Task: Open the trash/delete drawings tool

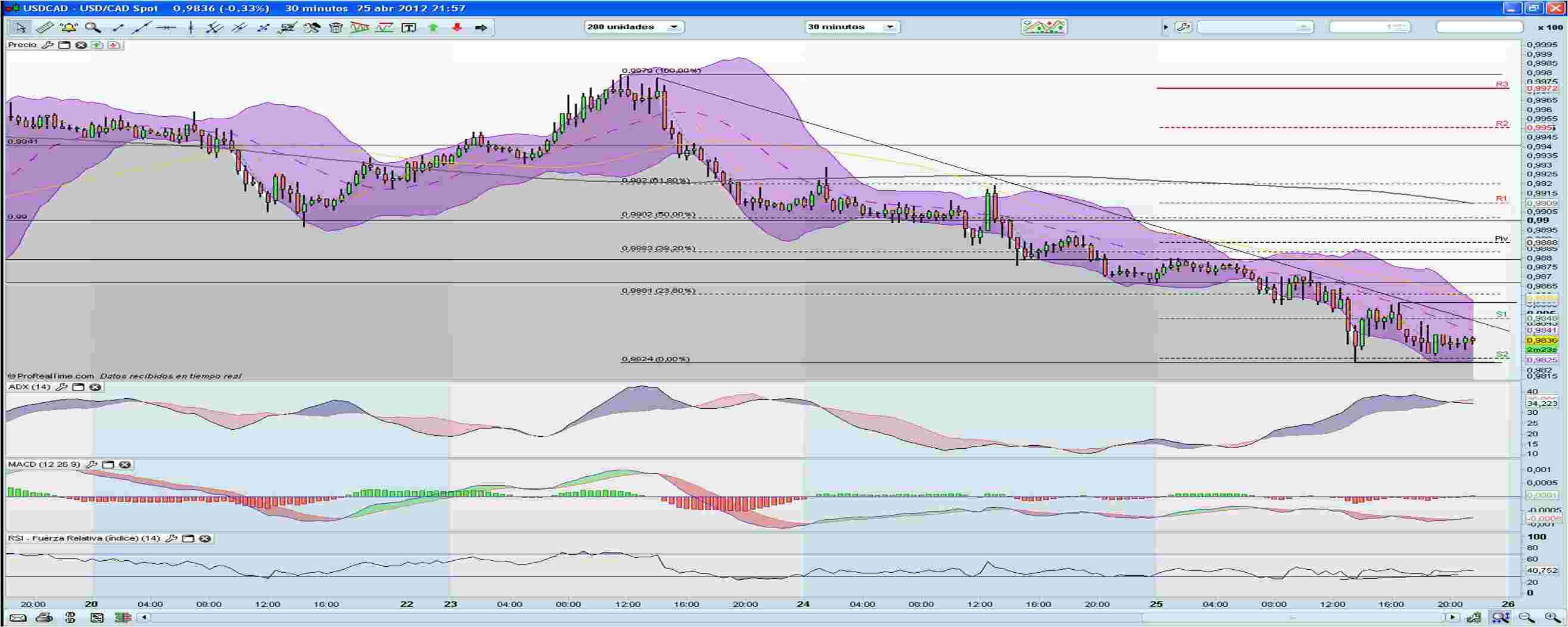Action: (337, 27)
